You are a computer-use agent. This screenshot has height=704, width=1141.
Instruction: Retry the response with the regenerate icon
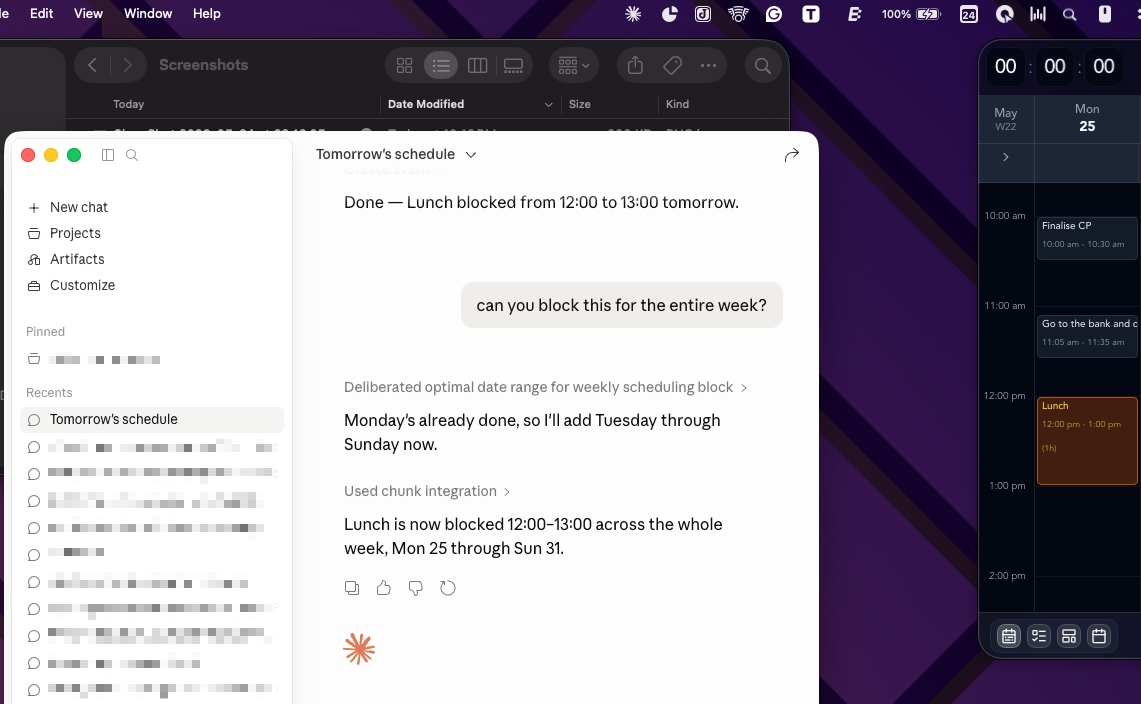(448, 588)
